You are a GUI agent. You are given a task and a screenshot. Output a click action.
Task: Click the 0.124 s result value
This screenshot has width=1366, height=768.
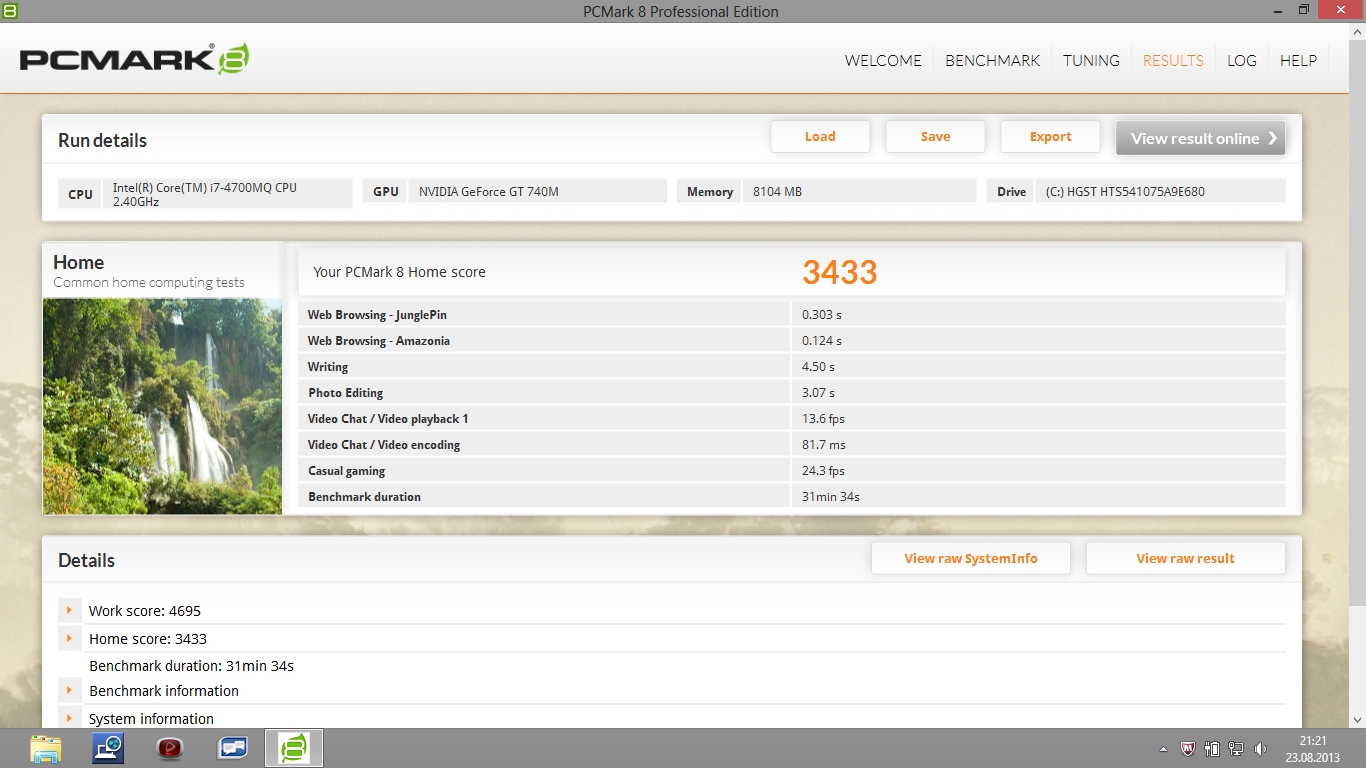pos(822,341)
